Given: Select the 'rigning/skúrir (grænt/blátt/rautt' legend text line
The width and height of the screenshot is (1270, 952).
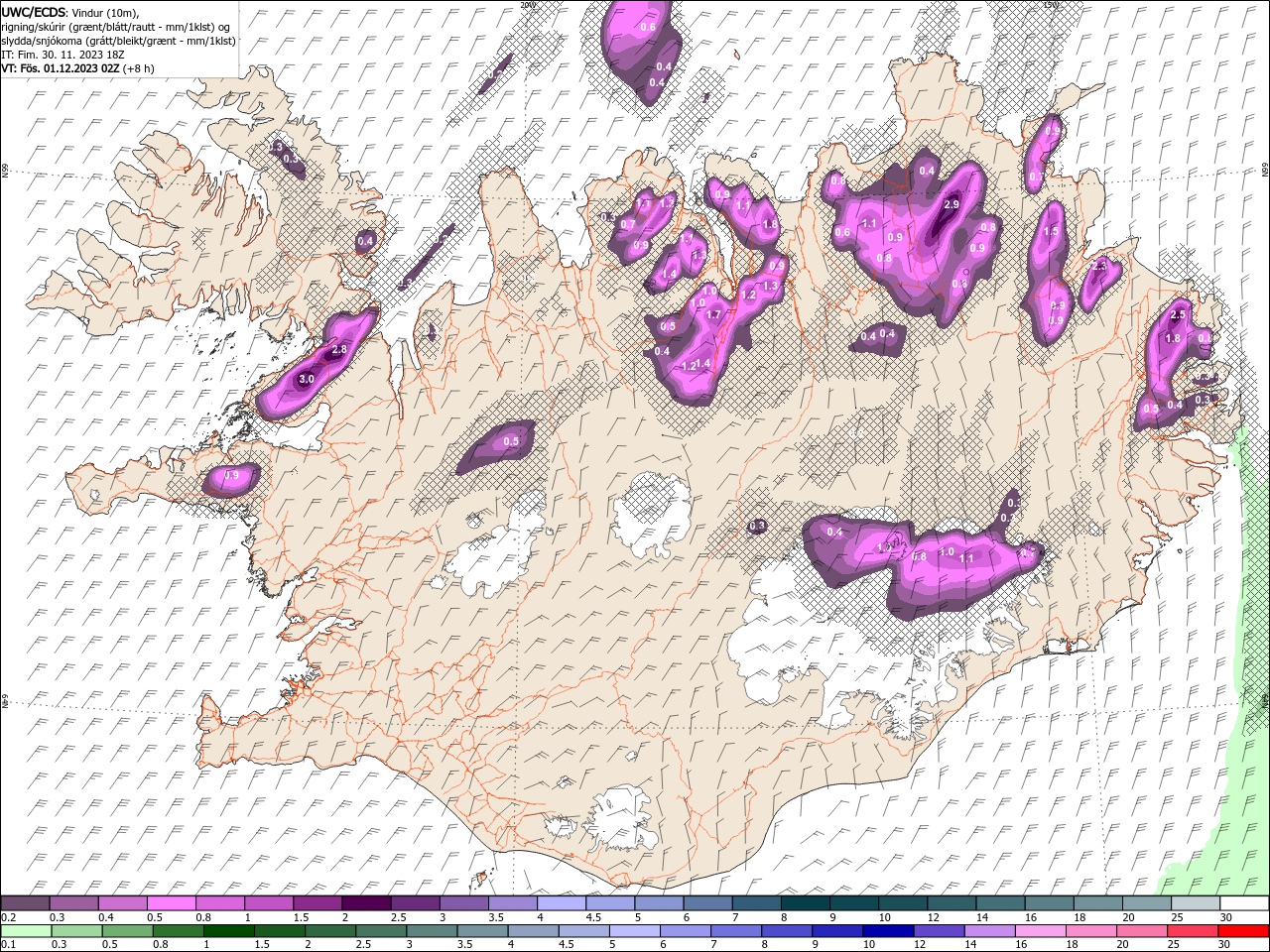Looking at the screenshot, I should click(x=117, y=27).
